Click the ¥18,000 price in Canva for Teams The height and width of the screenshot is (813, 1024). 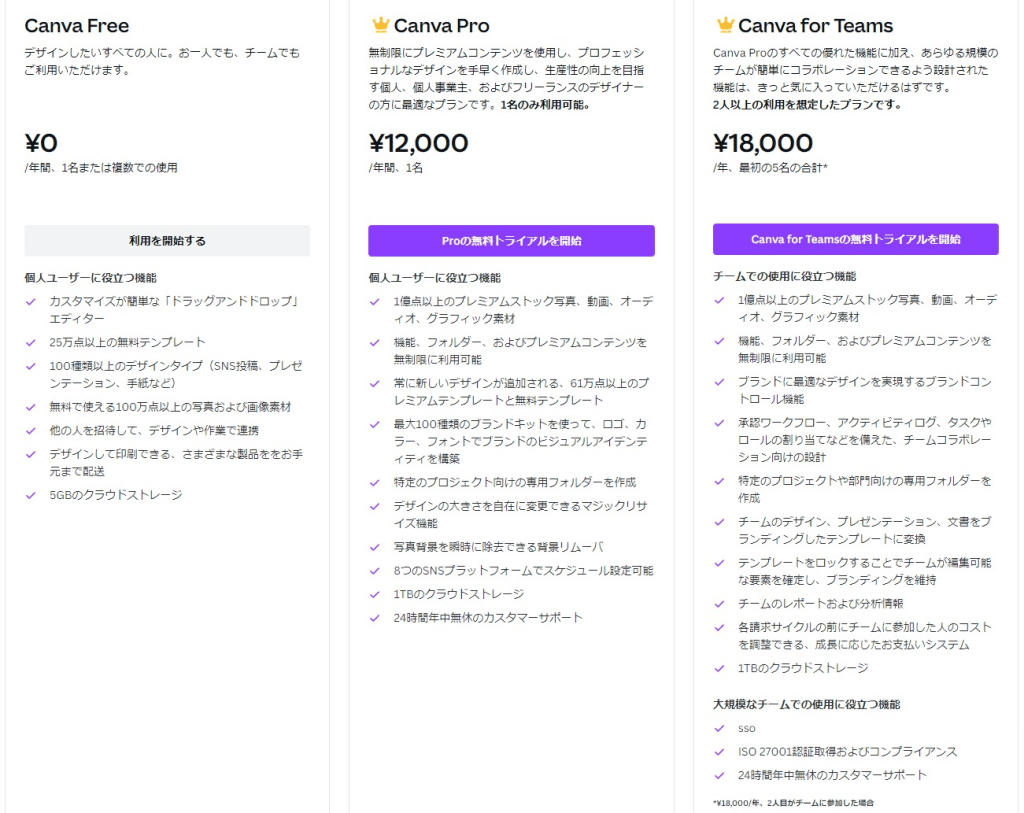tap(763, 143)
